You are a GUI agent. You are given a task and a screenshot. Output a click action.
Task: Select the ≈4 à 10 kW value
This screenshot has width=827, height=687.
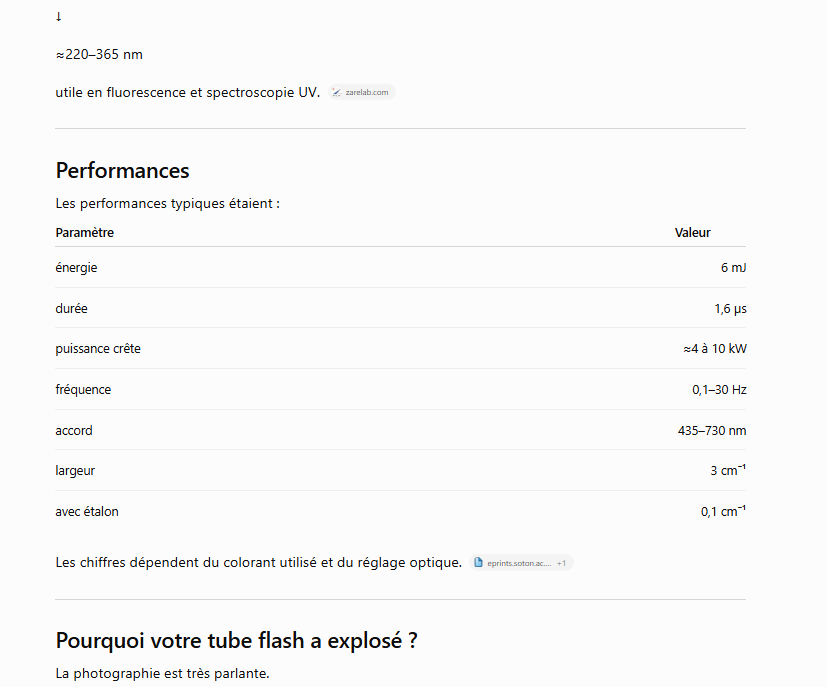click(715, 349)
